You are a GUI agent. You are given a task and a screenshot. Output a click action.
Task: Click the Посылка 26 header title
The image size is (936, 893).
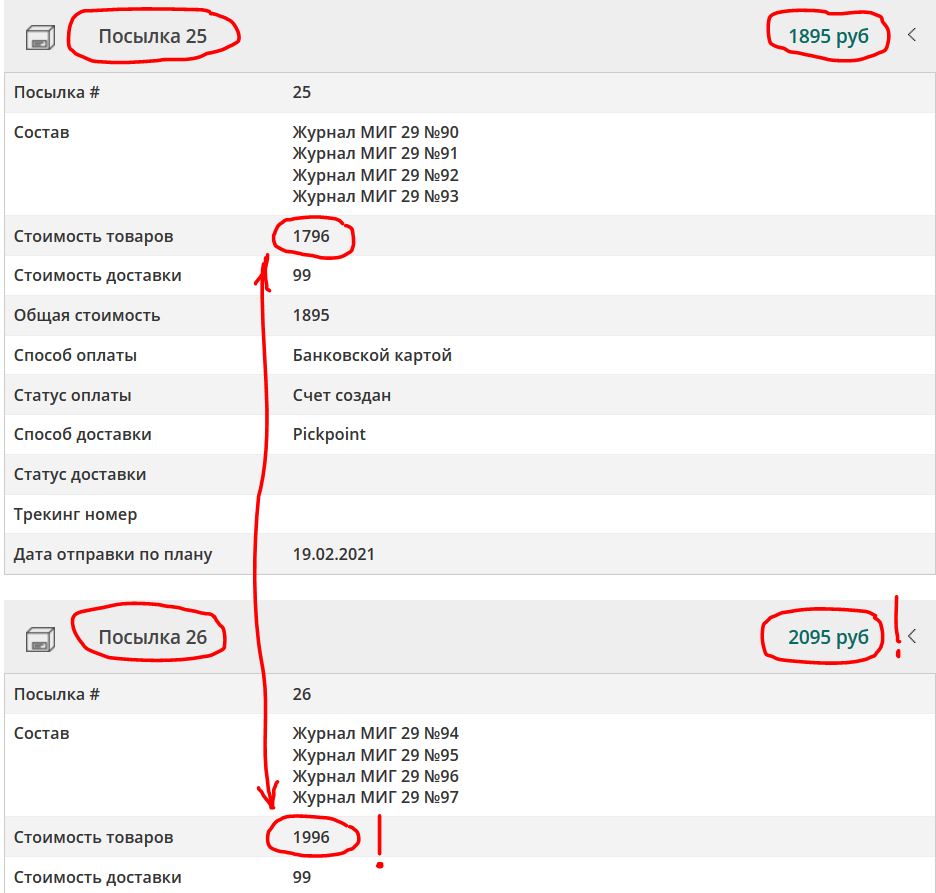coord(152,637)
